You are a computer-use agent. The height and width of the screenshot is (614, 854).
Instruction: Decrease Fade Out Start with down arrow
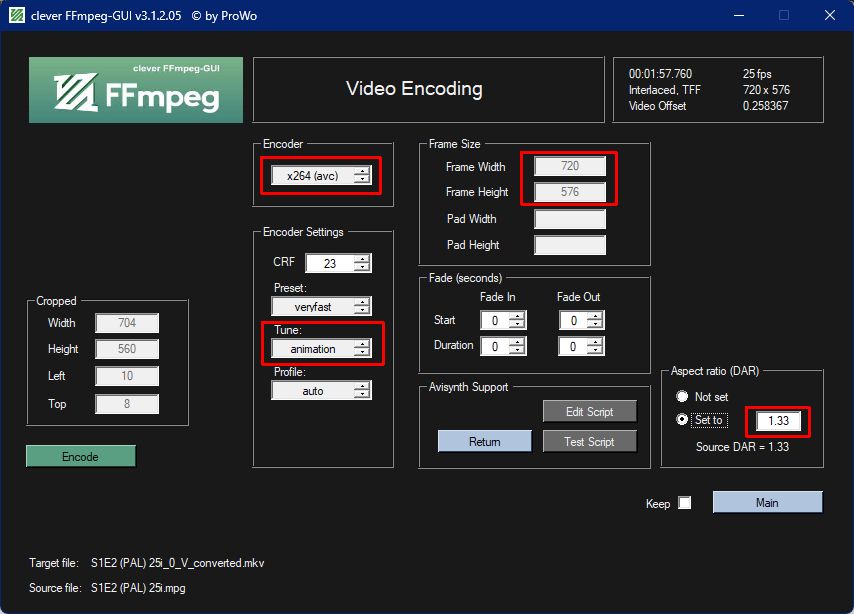click(596, 325)
